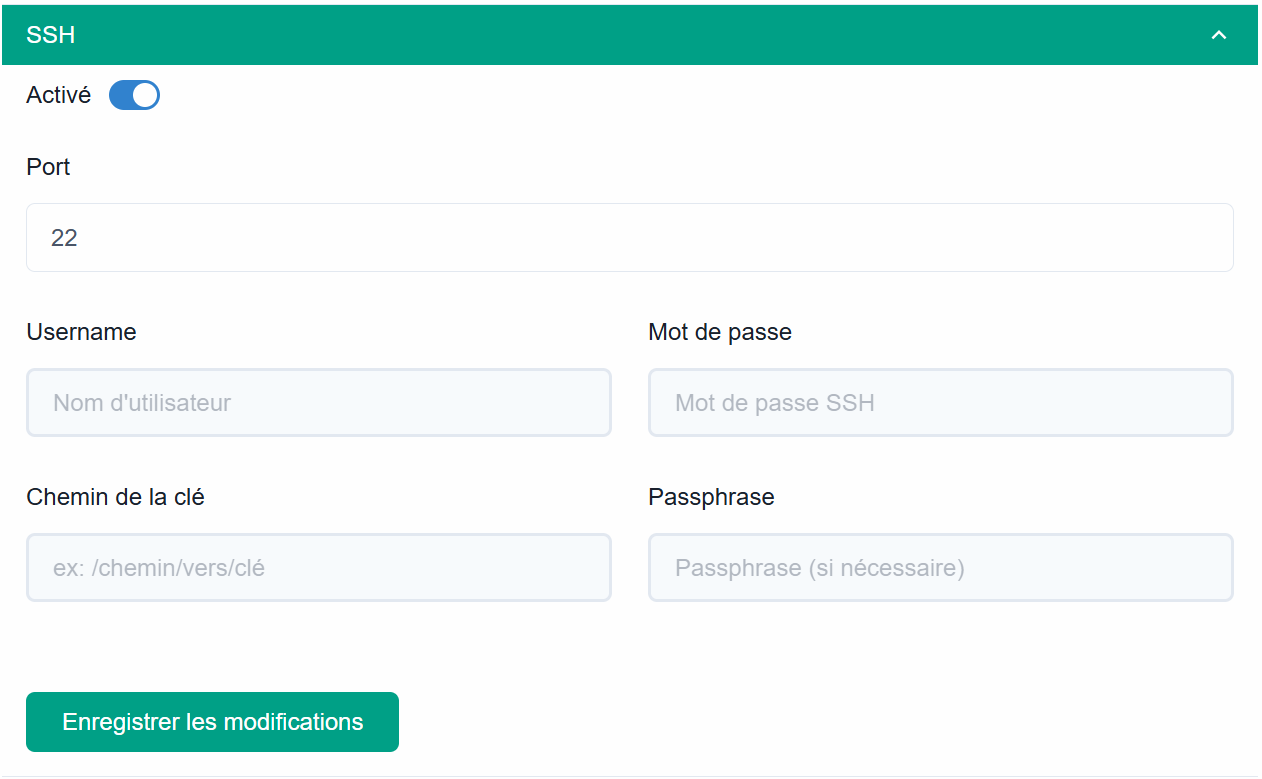Select the ex: /chemin/vers/clé placeholder box
The image size is (1262, 779).
coord(319,567)
